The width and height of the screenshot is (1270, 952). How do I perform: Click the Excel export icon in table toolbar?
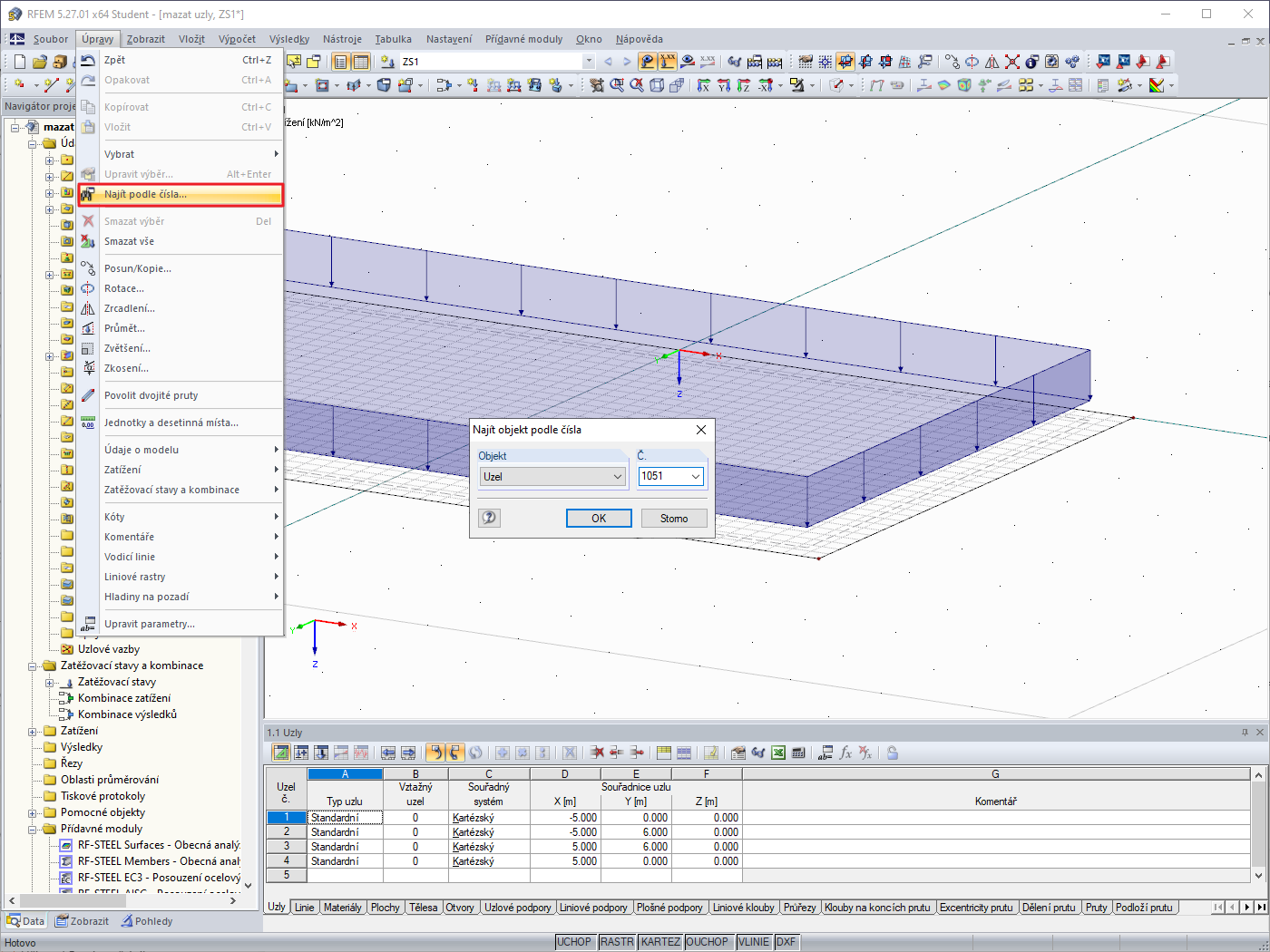[x=778, y=753]
